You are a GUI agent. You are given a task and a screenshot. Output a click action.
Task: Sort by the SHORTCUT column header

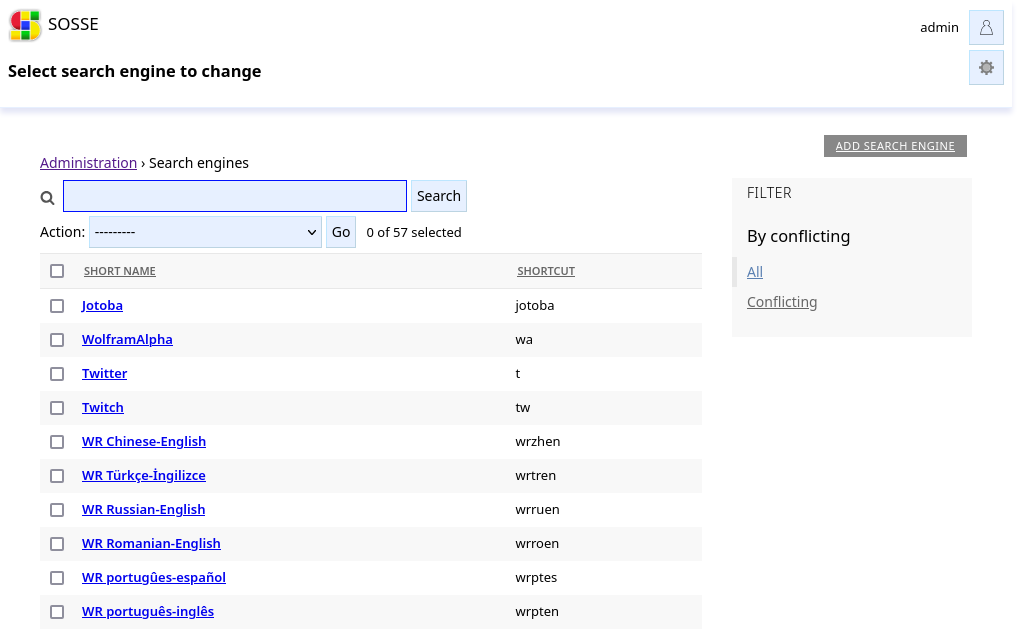(546, 271)
